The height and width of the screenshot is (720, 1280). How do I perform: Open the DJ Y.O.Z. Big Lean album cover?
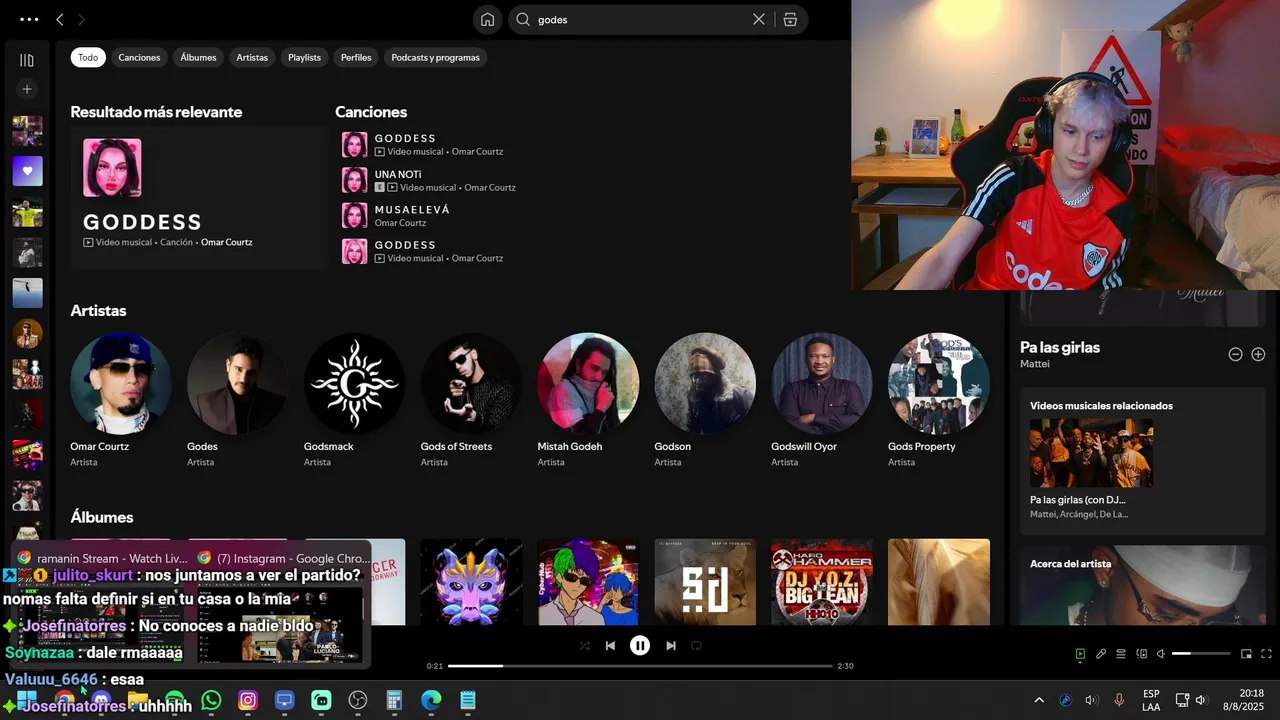pos(822,582)
